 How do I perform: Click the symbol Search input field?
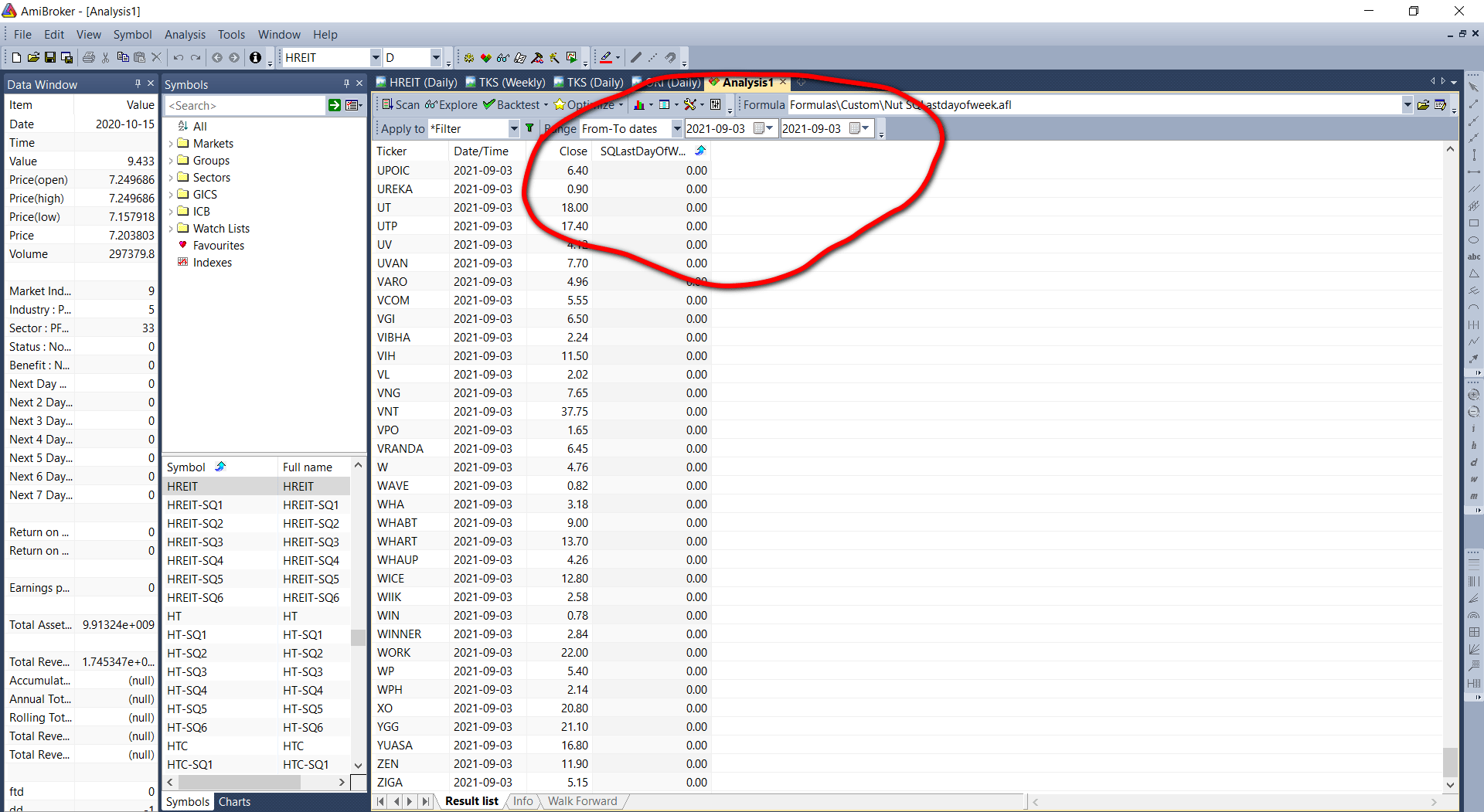(x=246, y=105)
